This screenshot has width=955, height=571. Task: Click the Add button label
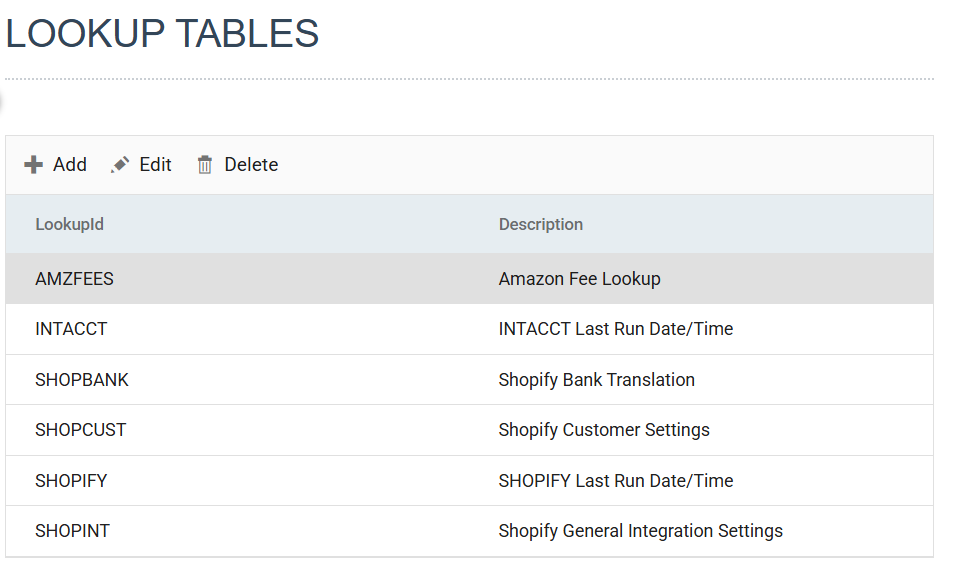pyautogui.click(x=69, y=164)
